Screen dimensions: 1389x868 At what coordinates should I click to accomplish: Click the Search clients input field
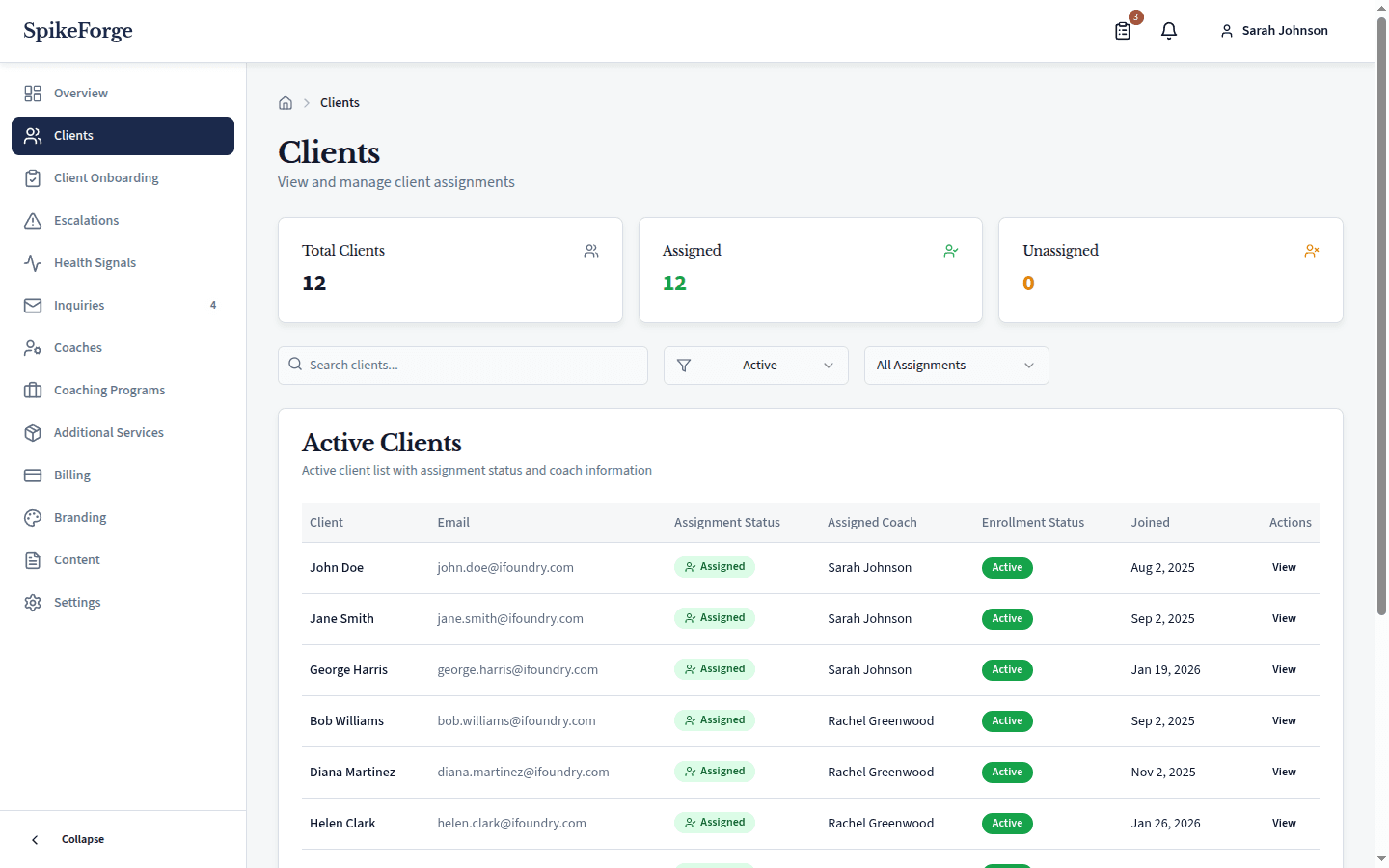point(462,365)
